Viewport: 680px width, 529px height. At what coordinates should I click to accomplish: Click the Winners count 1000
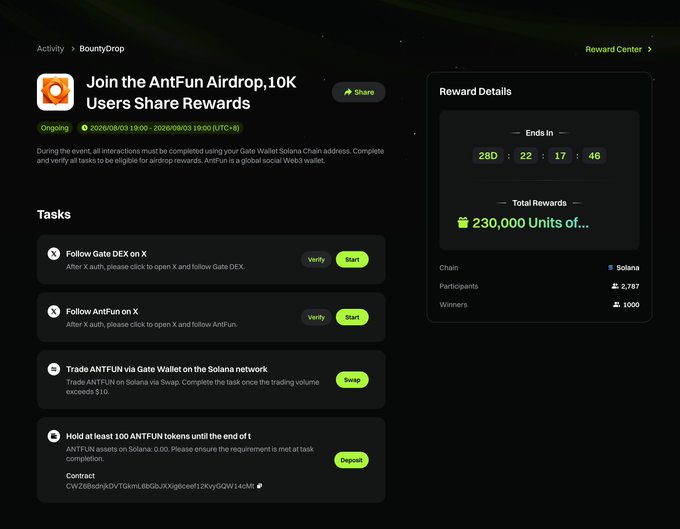(631, 304)
